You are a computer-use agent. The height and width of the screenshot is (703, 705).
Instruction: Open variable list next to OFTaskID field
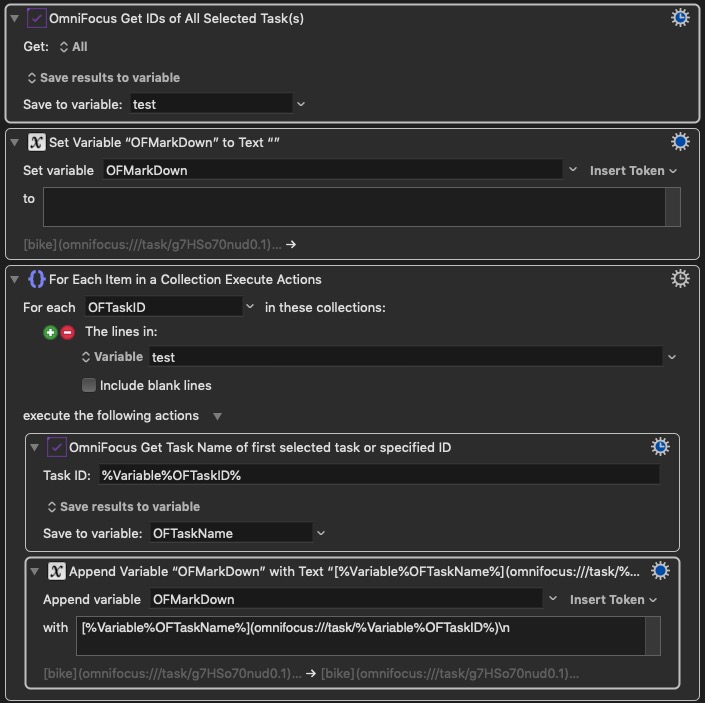point(250,307)
